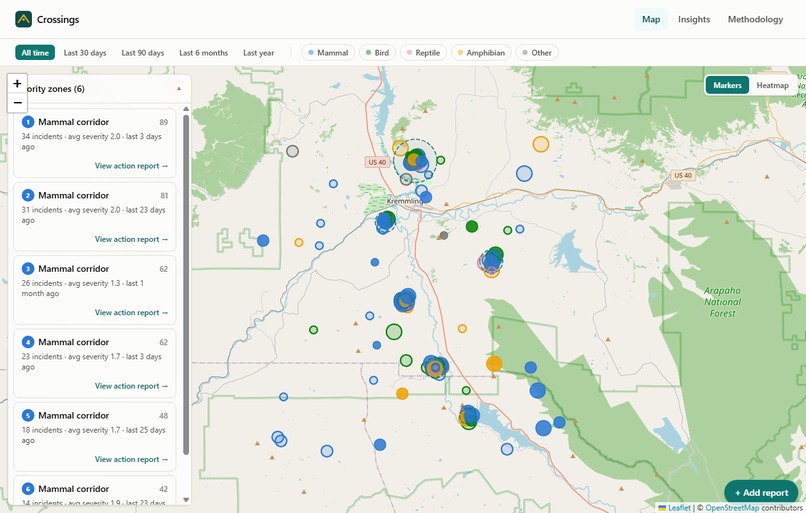The height and width of the screenshot is (513, 806).
Task: Click the small orange ring marker west of Kremmling
Action: click(x=299, y=242)
